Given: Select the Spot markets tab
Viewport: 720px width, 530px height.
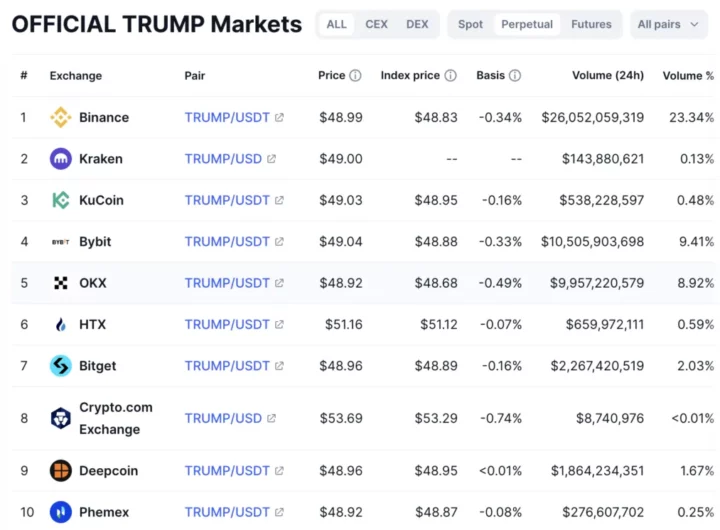Looking at the screenshot, I should click(x=470, y=24).
